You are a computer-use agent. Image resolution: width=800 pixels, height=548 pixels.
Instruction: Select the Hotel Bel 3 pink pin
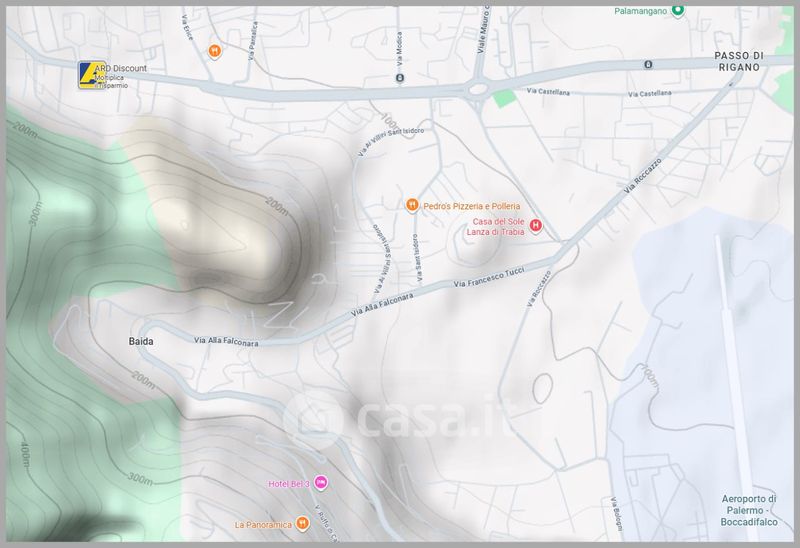tap(320, 483)
